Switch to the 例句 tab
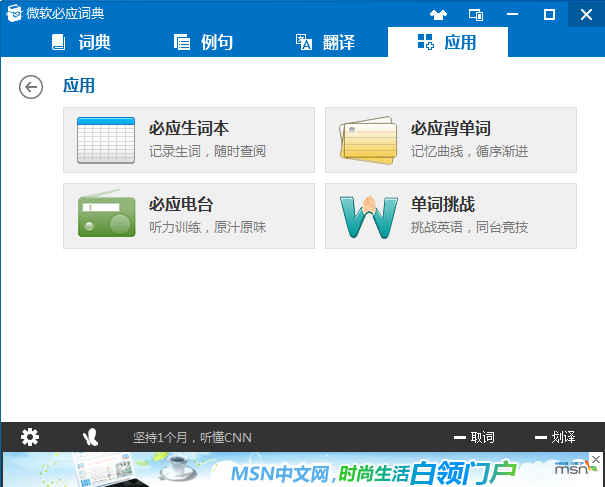 pos(203,42)
